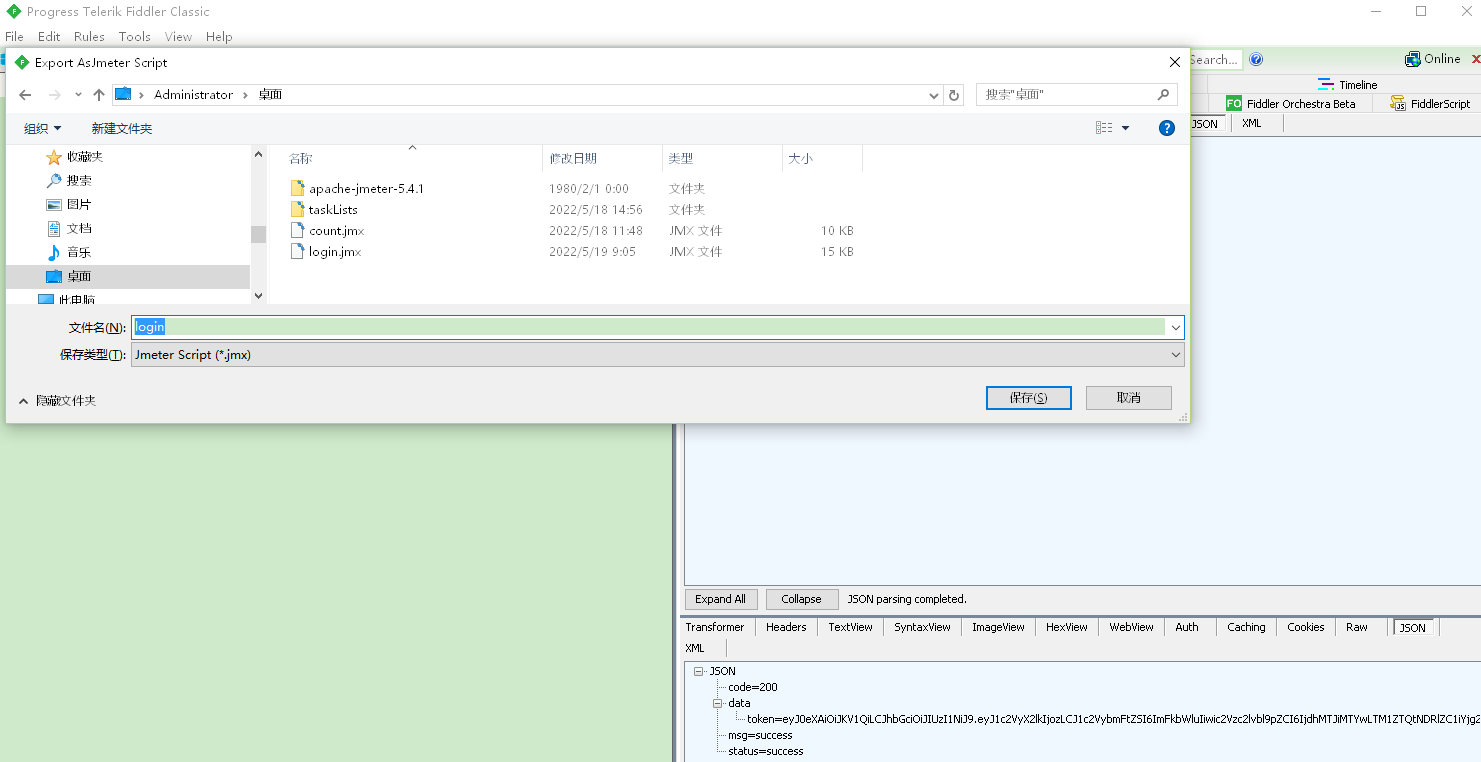Open the FiddlerScript tab
This screenshot has width=1481, height=762.
(x=1430, y=104)
